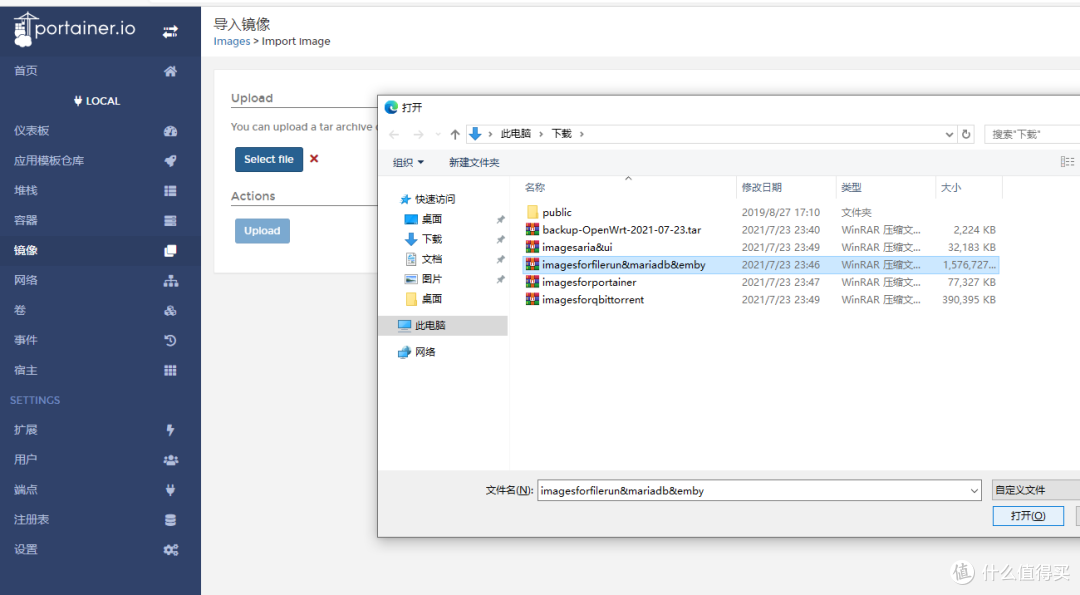Expand the recent locations dropdown arrow
This screenshot has height=595, width=1080.
pyautogui.click(x=438, y=134)
